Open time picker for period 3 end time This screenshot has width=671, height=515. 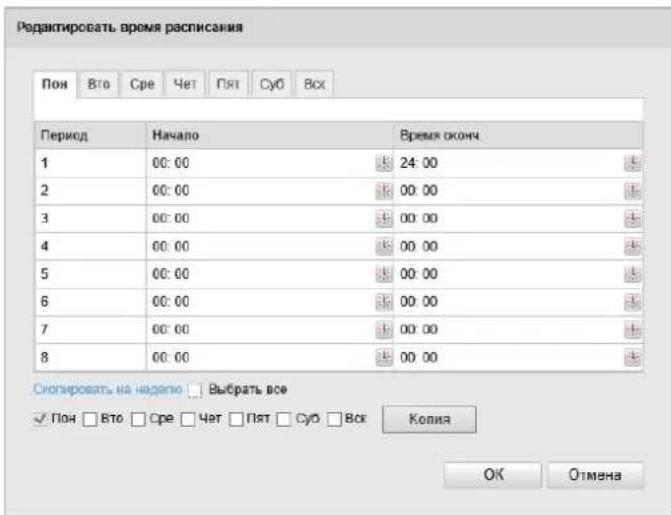point(632,219)
